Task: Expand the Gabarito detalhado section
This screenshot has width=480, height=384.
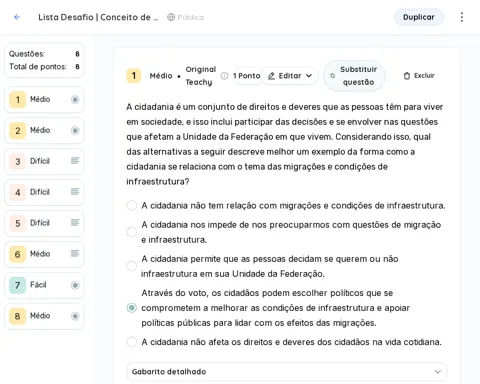Action: tap(287, 372)
